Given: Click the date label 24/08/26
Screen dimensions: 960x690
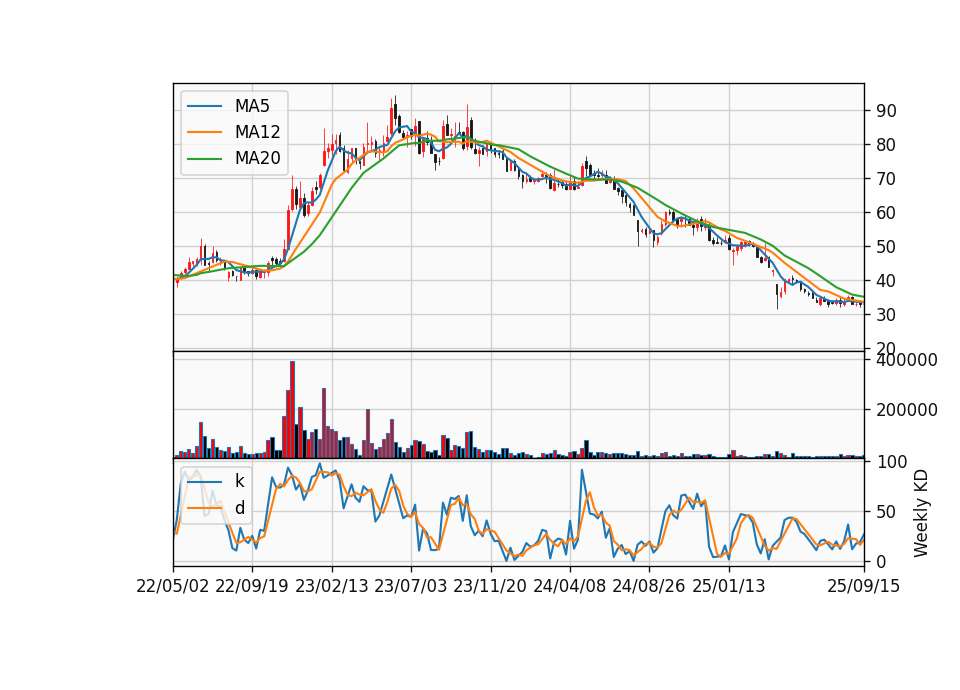Looking at the screenshot, I should click(649, 586).
